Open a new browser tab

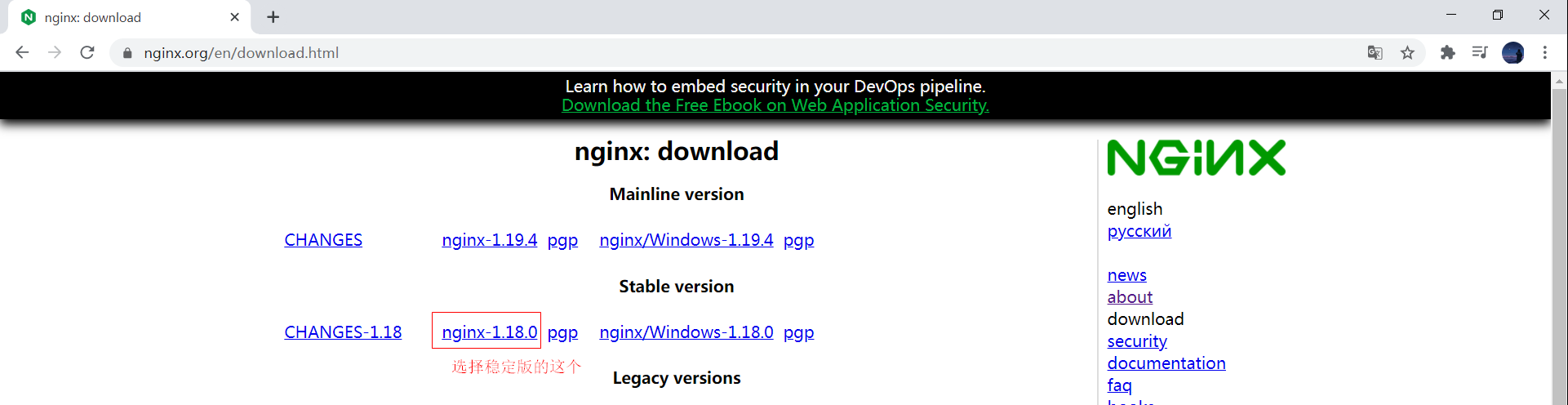273,17
